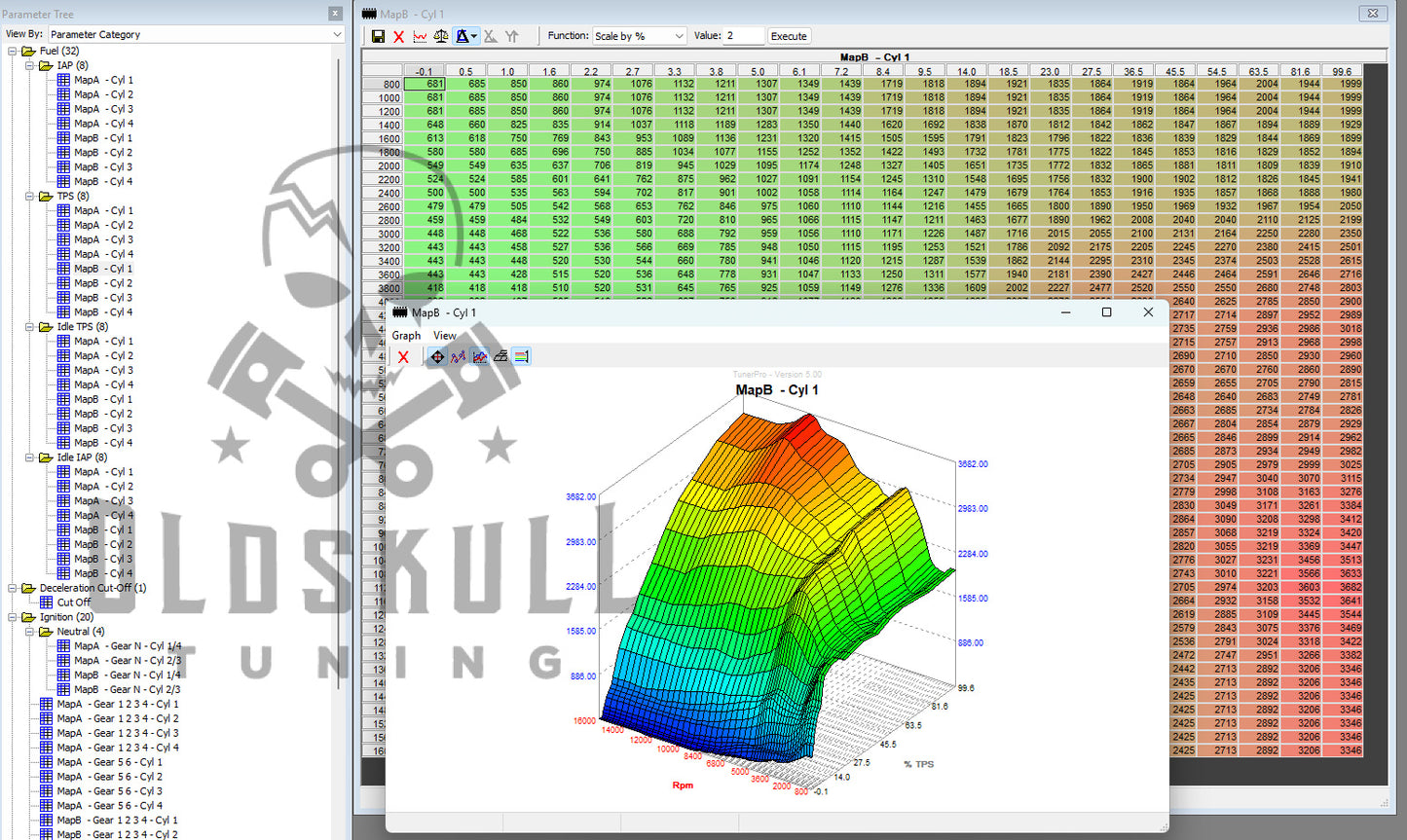Toggle the axis chart display button
Screen dimensions: 1407x840
click(479, 357)
